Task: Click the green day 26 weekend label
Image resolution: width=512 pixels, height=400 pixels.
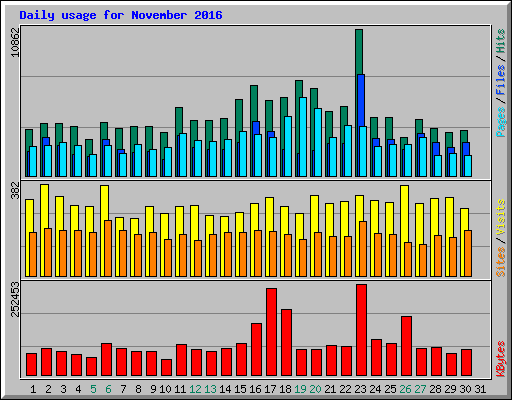Action: click(x=405, y=389)
